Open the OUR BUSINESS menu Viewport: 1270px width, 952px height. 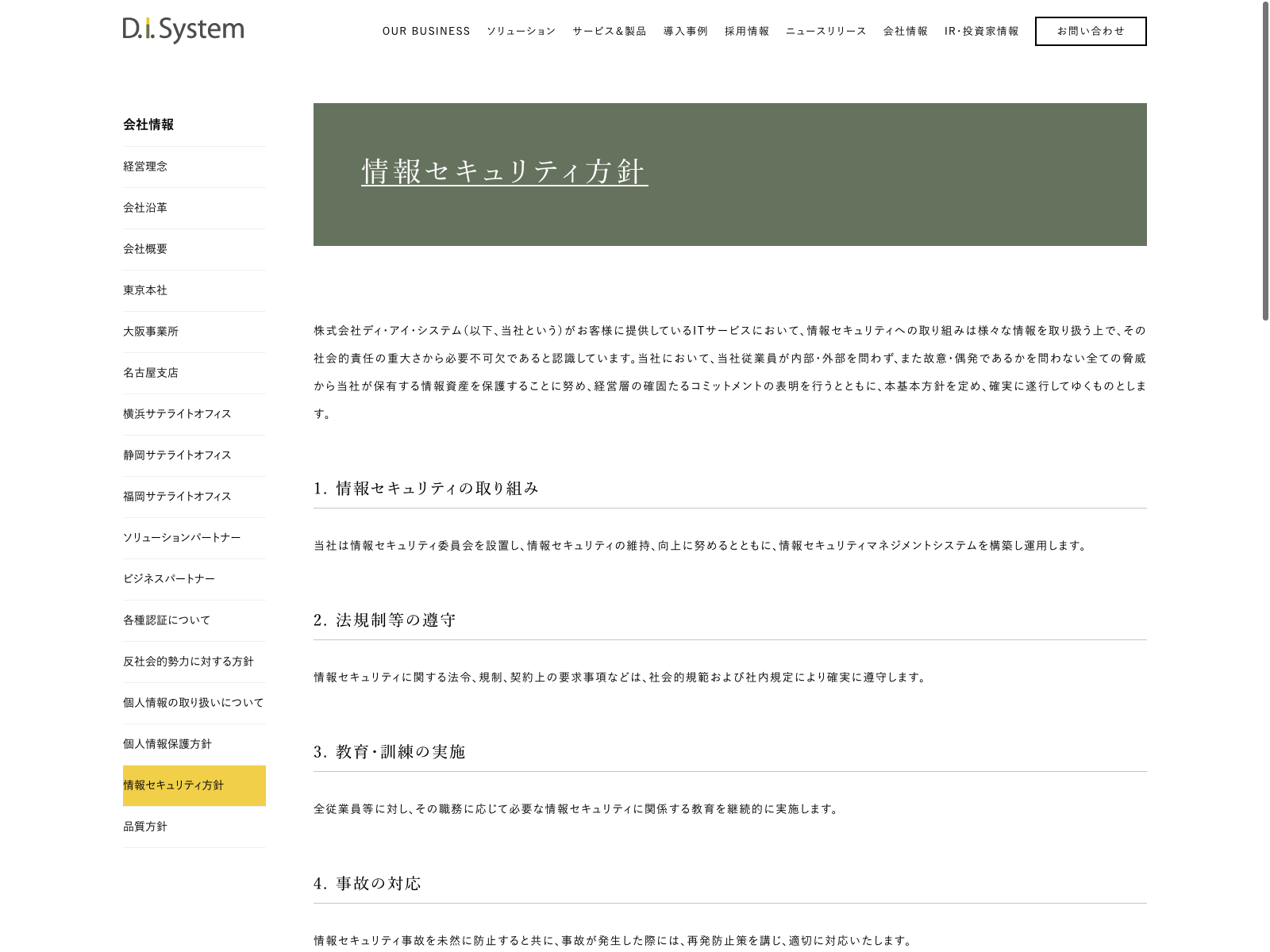coord(426,32)
